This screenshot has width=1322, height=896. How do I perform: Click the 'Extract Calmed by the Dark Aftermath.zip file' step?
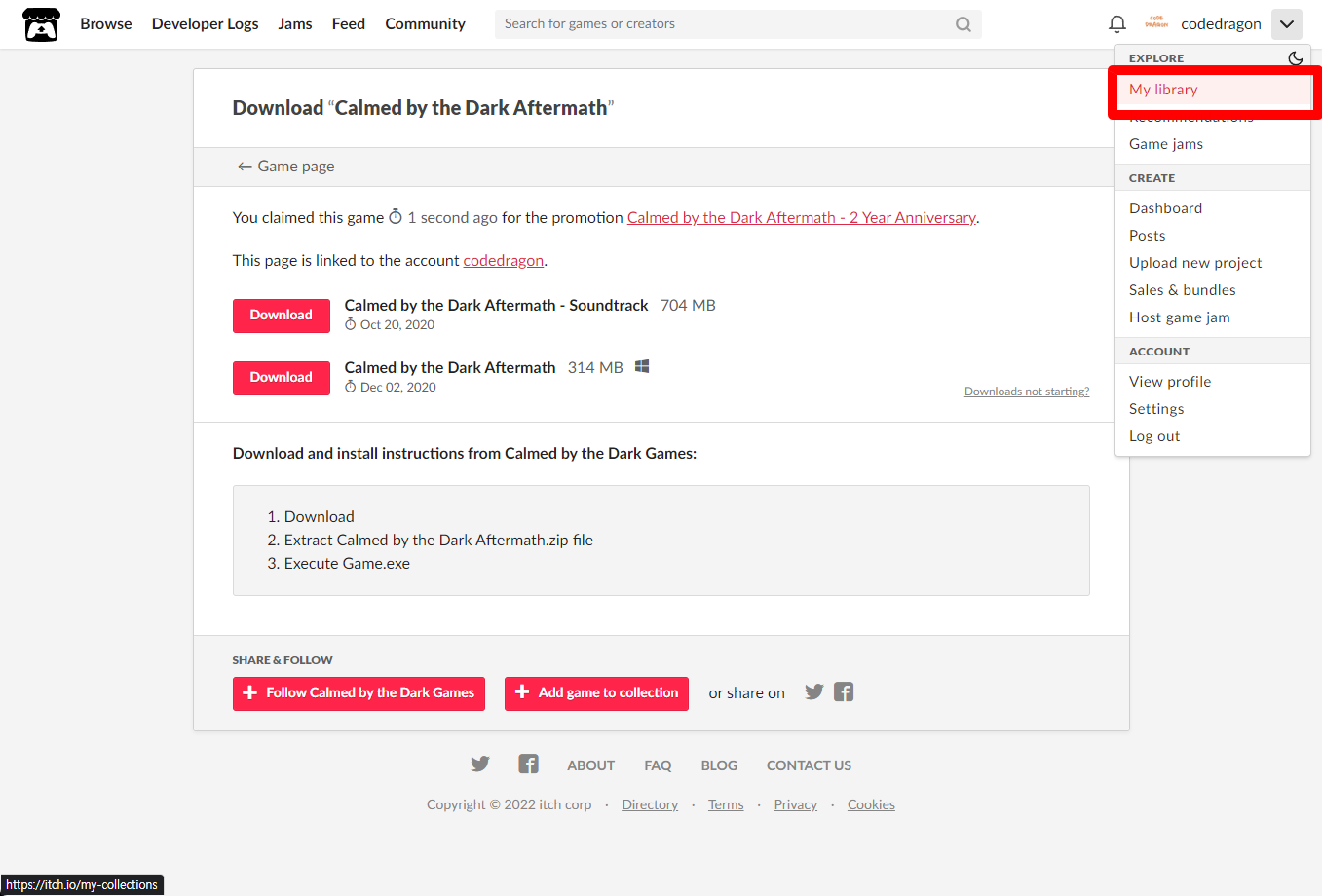coord(438,541)
